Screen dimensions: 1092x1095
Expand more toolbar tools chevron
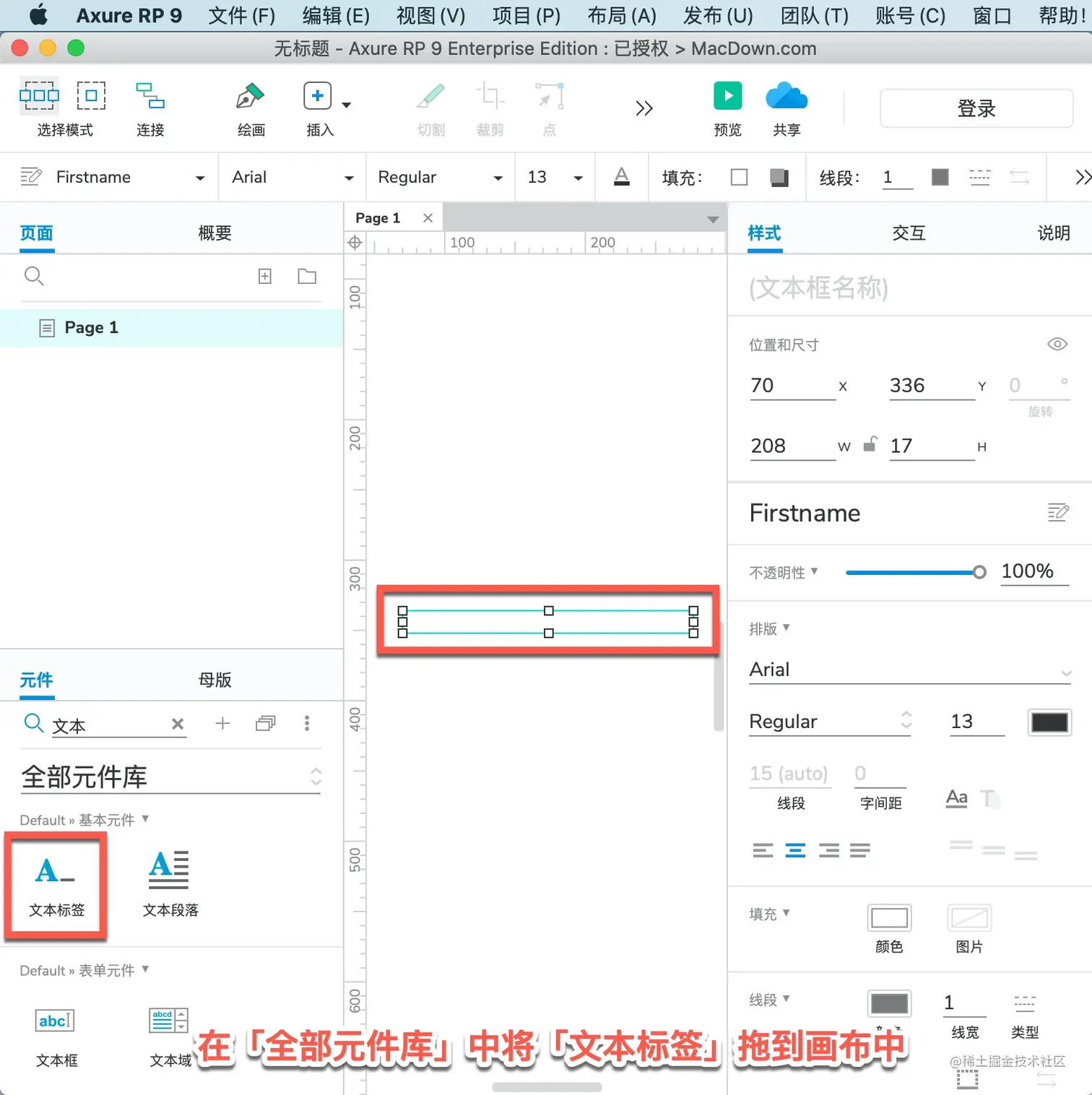pyautogui.click(x=644, y=108)
